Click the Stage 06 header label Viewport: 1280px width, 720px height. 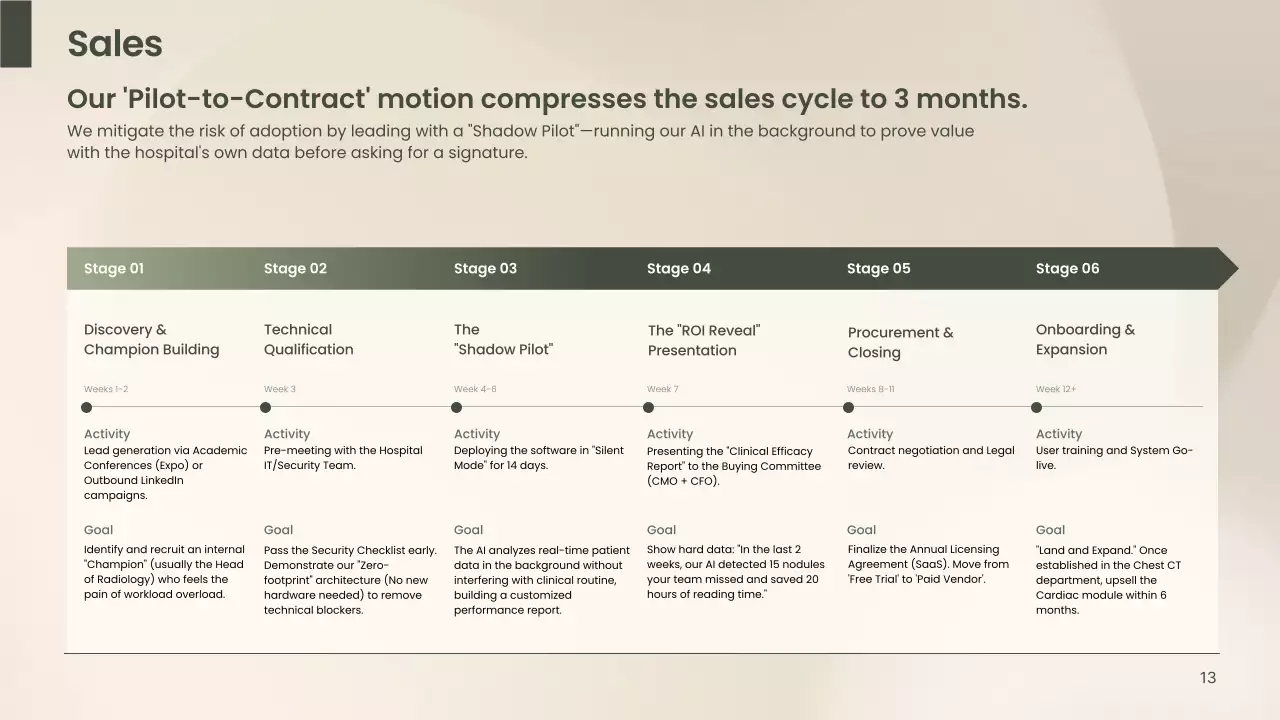(x=1067, y=268)
